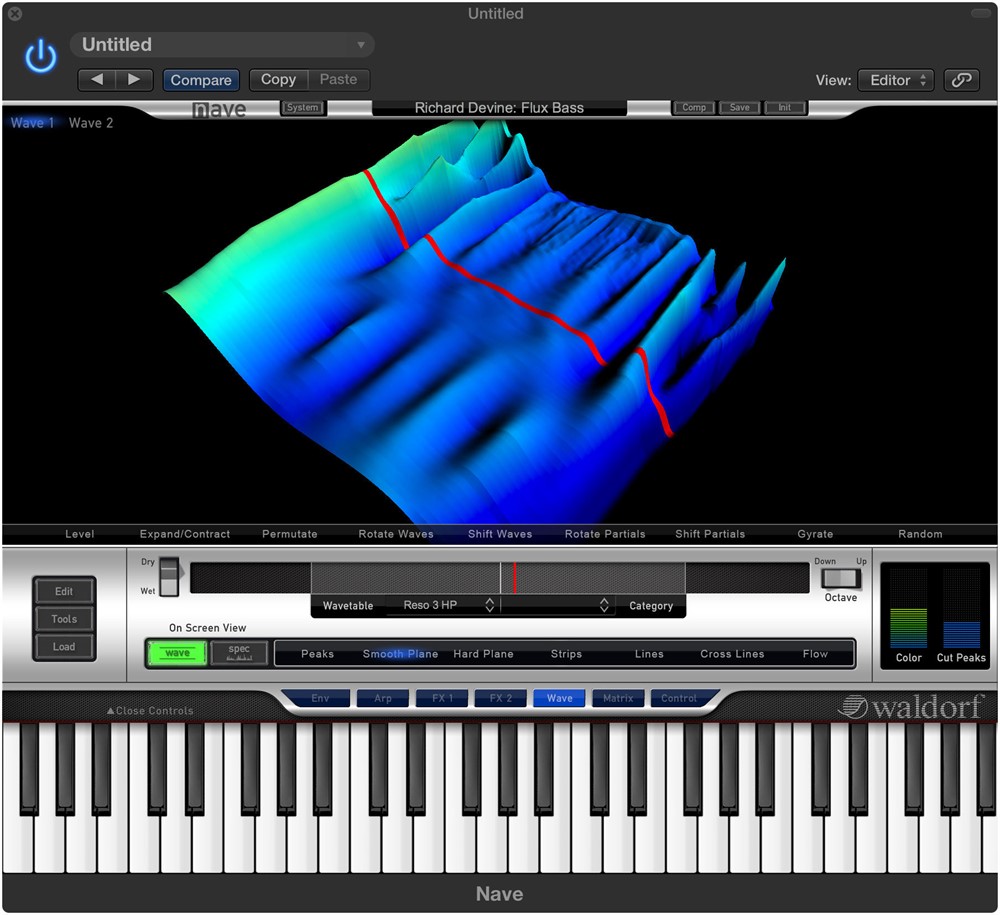The image size is (1000, 915).
Task: Click the link chain icon button
Action: 961,80
